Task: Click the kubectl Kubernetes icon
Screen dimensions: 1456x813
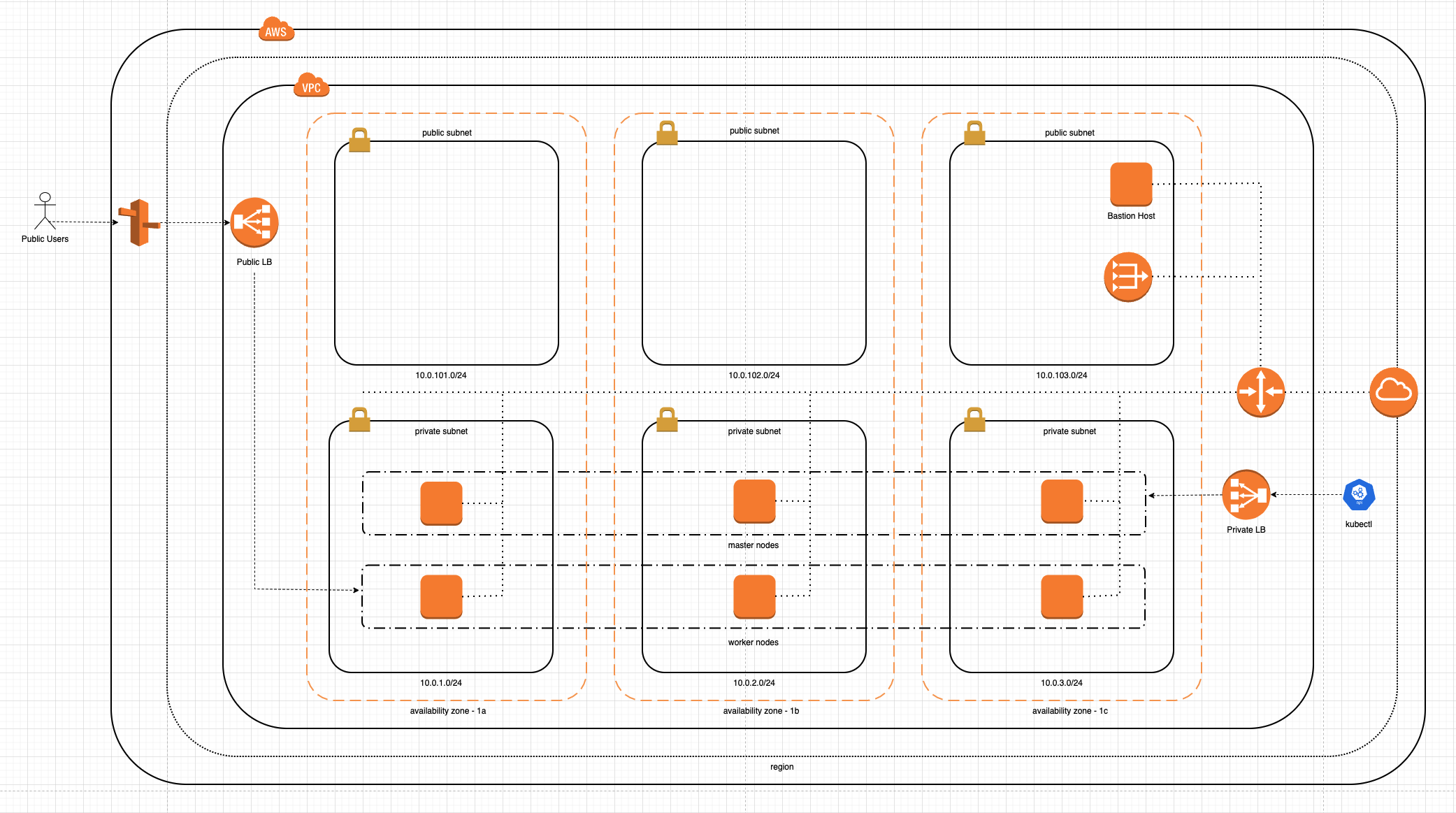Action: (x=1358, y=495)
